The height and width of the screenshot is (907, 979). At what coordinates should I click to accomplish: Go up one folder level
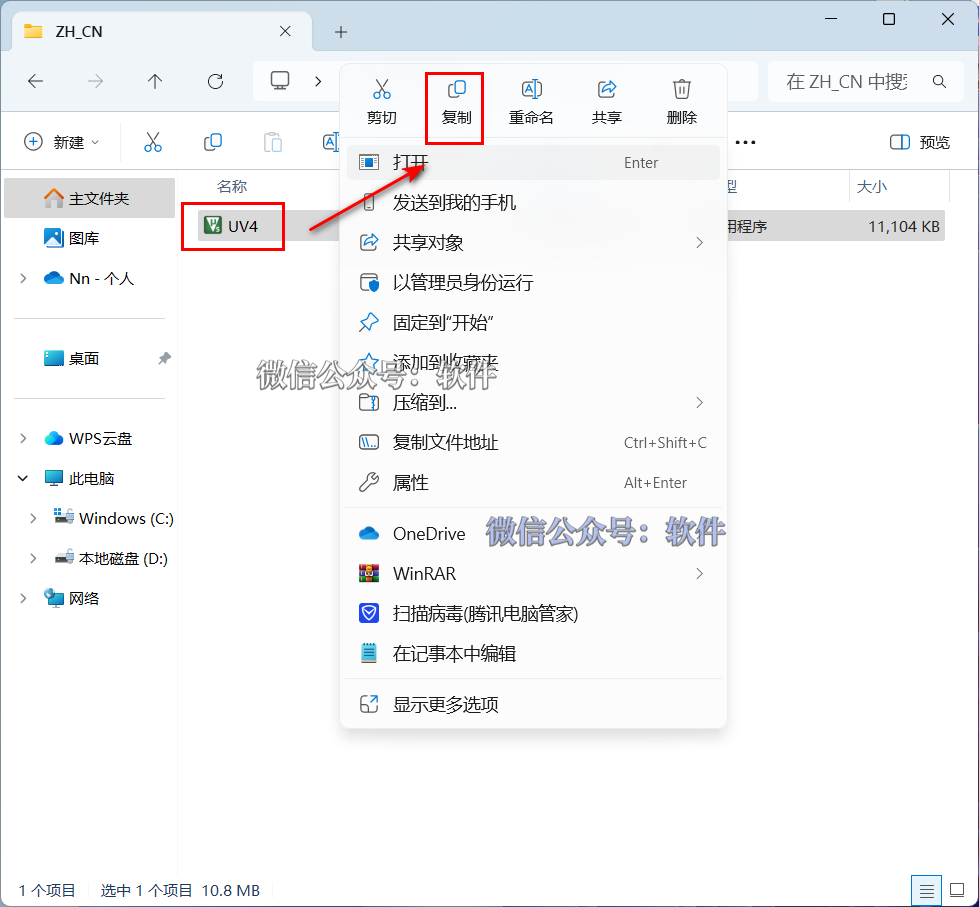pyautogui.click(x=155, y=81)
